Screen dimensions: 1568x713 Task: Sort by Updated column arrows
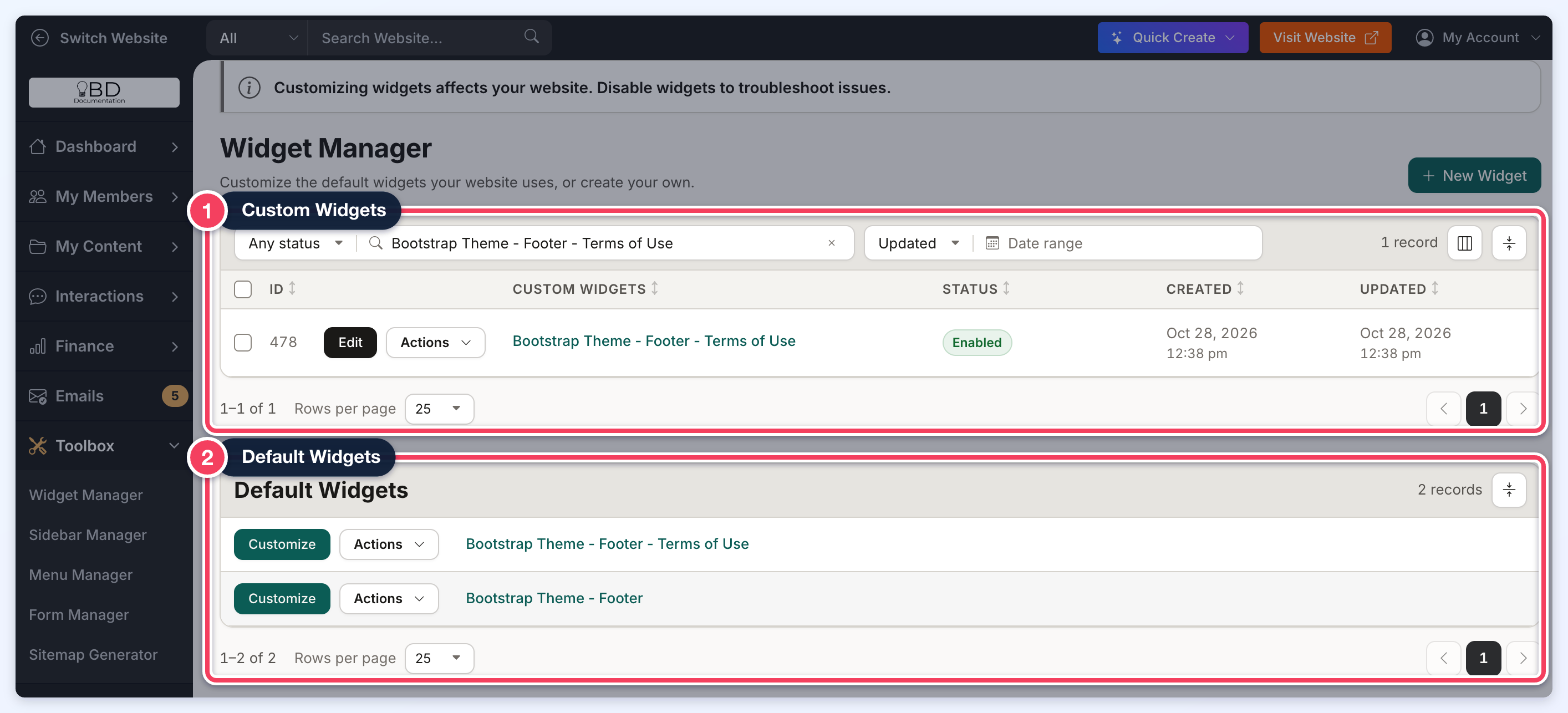1435,289
